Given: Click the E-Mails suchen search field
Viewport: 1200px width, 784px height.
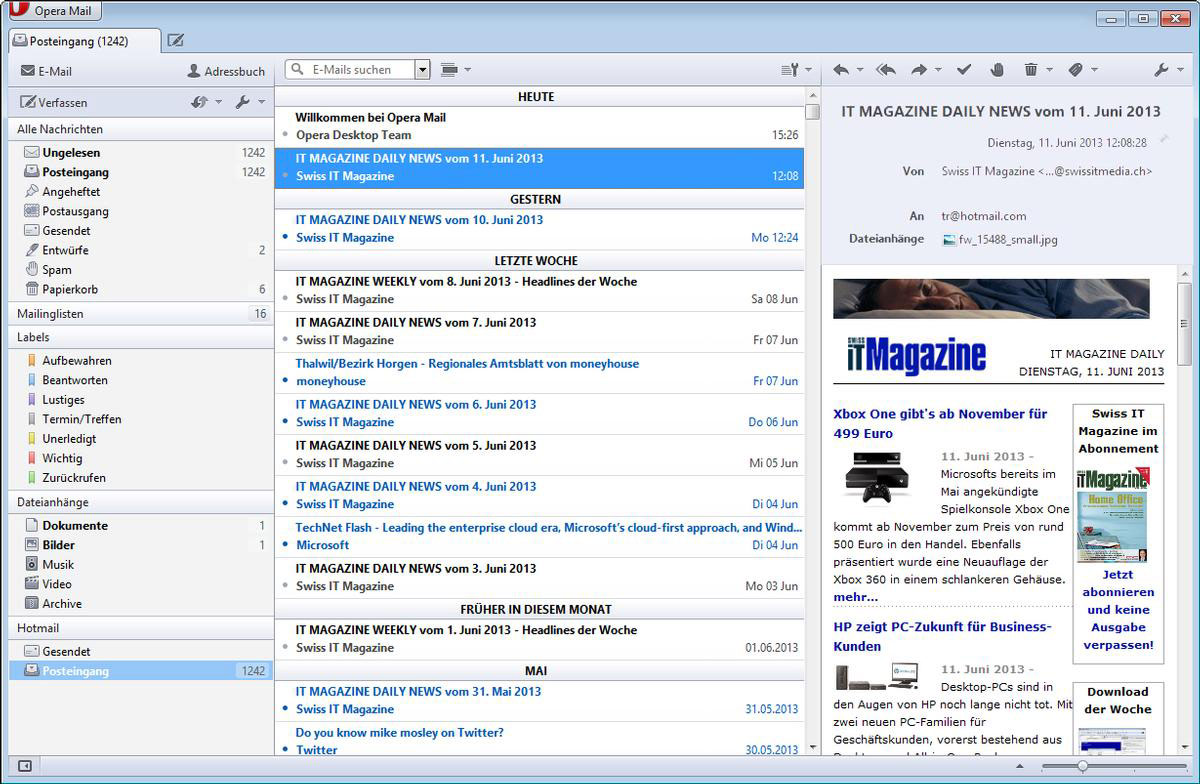Looking at the screenshot, I should (351, 70).
